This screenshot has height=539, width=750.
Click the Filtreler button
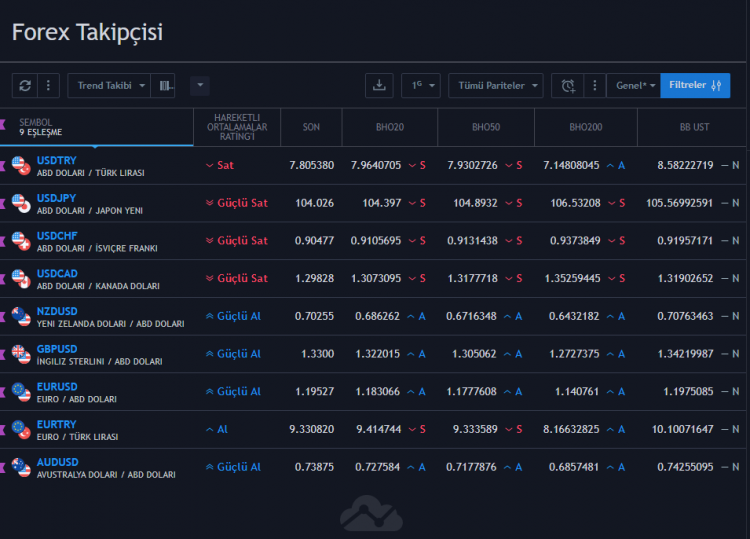(x=695, y=86)
